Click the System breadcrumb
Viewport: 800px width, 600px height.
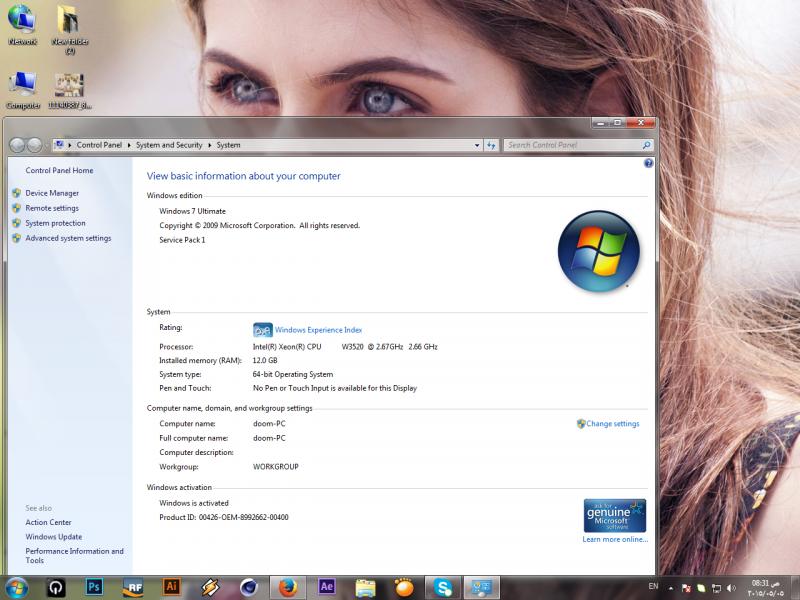tap(228, 145)
